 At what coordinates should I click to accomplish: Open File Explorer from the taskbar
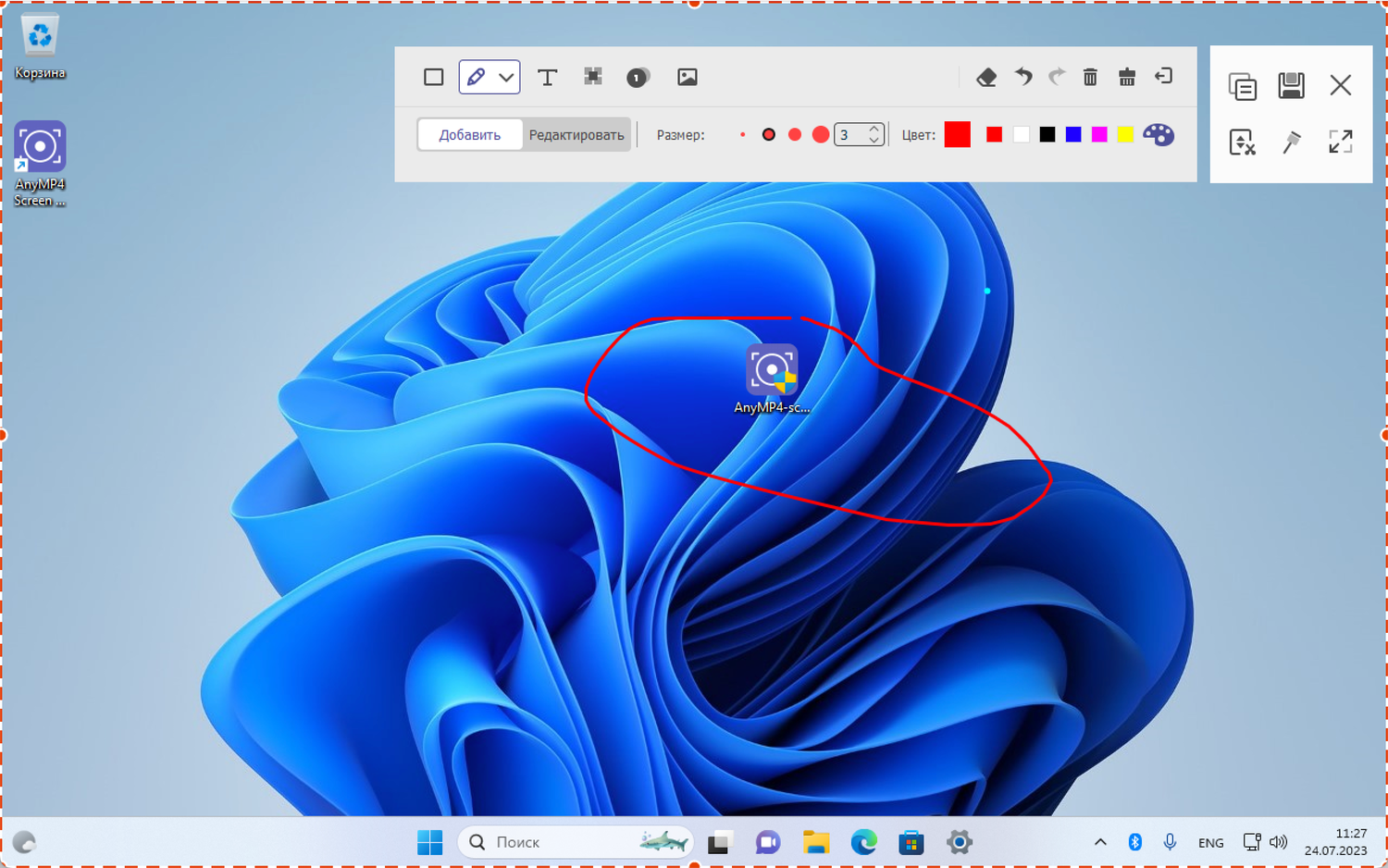click(x=815, y=842)
